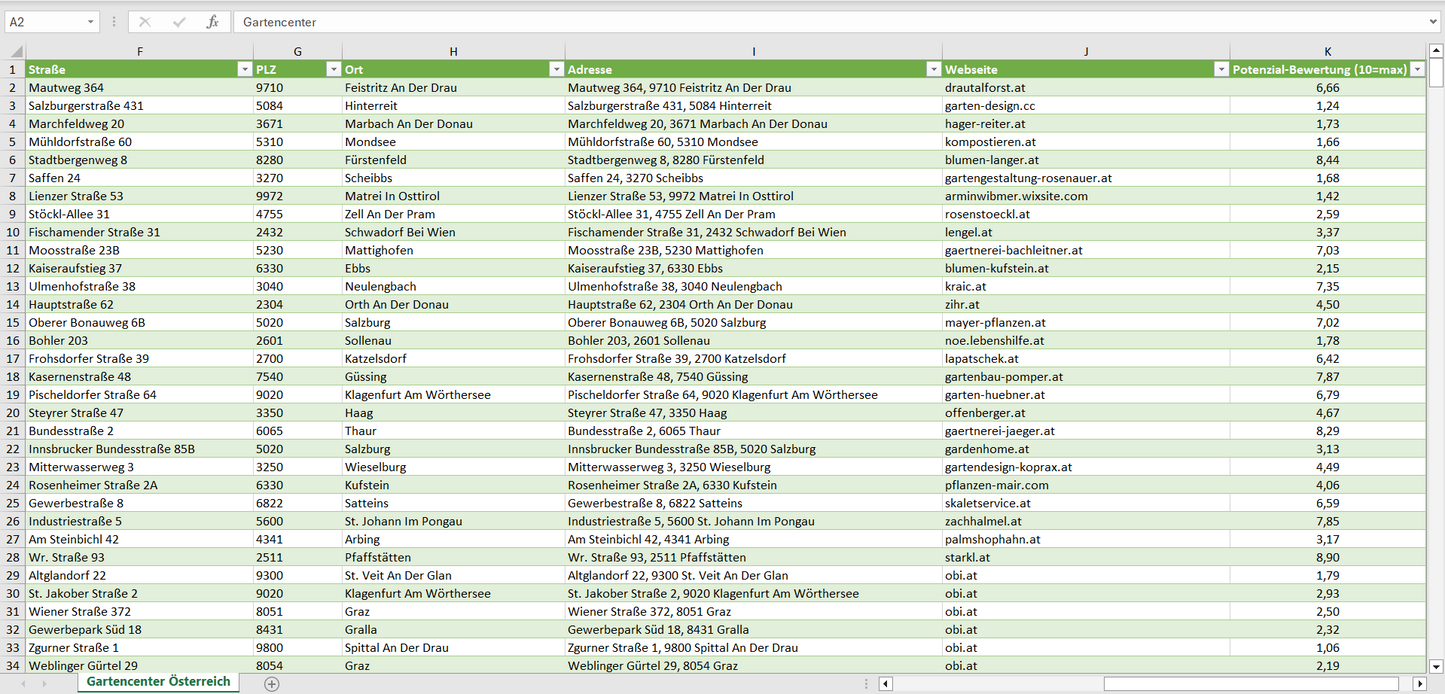Open the Webseite column filter dropdown
Image resolution: width=1445 pixels, height=694 pixels.
pyautogui.click(x=1221, y=70)
